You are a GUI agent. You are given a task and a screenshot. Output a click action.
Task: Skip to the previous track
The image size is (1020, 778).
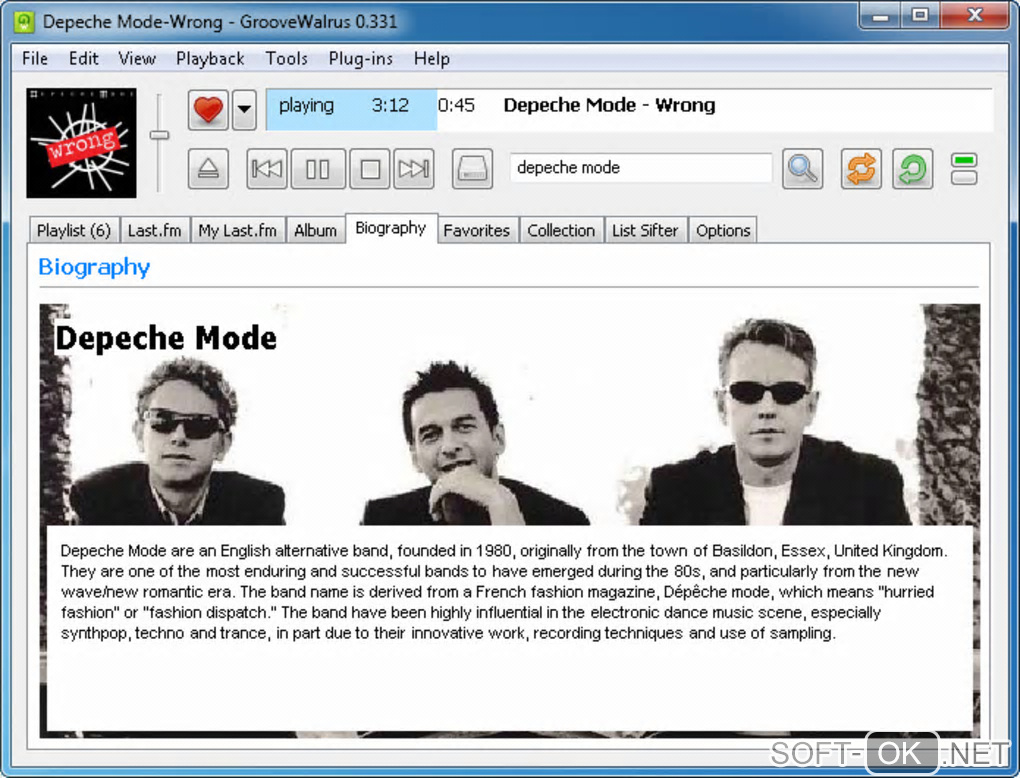pos(267,169)
